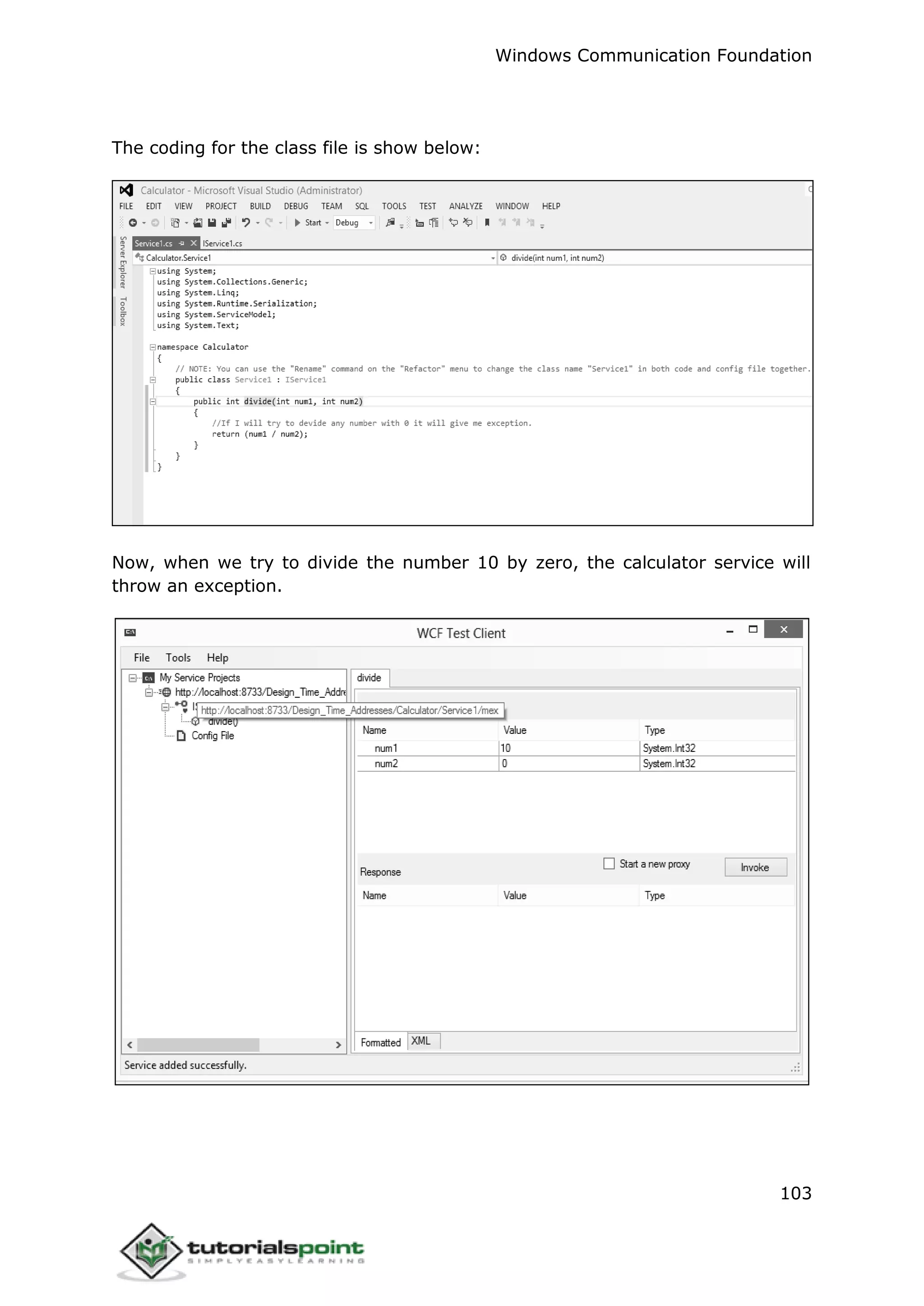This screenshot has width=924, height=1306.
Task: Click the left arrow of tree scrollbar
Action: tap(130, 1045)
